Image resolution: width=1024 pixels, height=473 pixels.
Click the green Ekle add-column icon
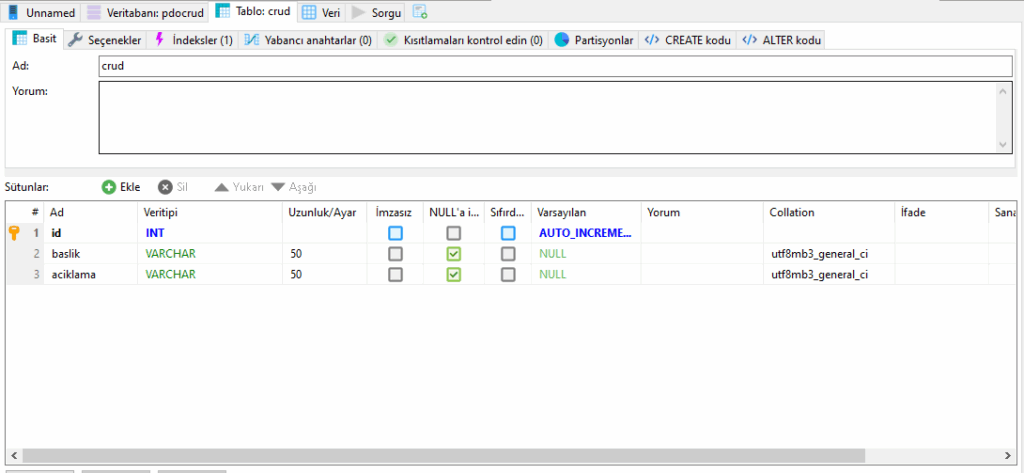tap(109, 187)
